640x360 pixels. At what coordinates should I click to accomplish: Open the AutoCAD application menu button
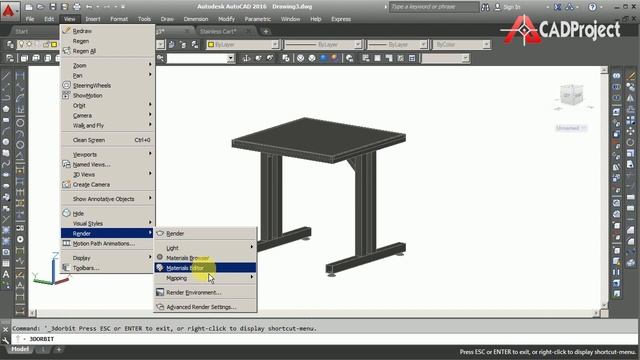(x=9, y=11)
